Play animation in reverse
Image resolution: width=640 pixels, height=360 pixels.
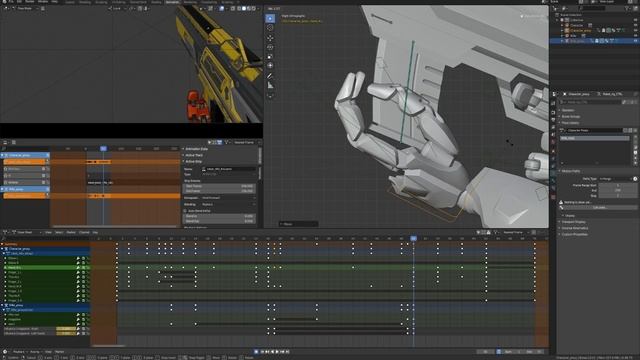pos(272,351)
